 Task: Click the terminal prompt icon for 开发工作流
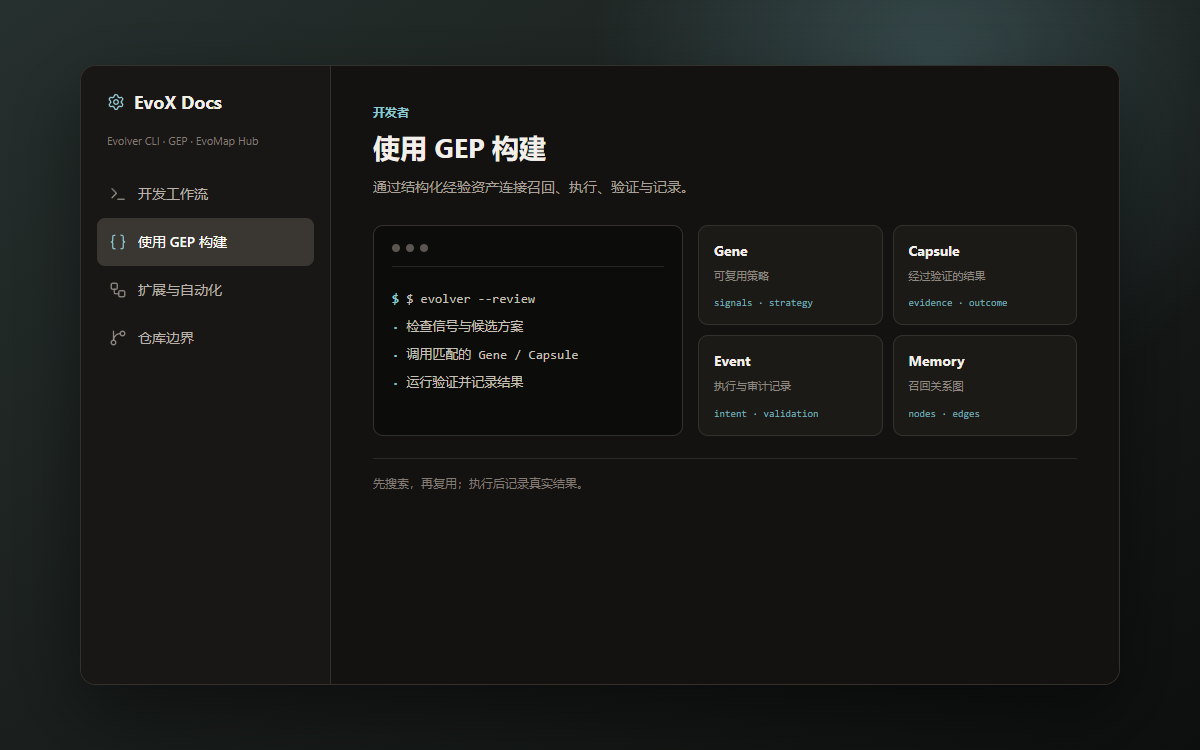point(117,194)
